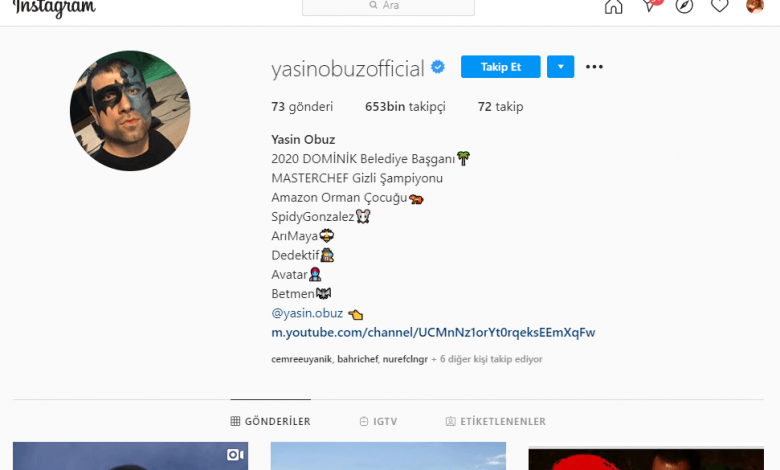Click the blue verified badge

pos(438,67)
